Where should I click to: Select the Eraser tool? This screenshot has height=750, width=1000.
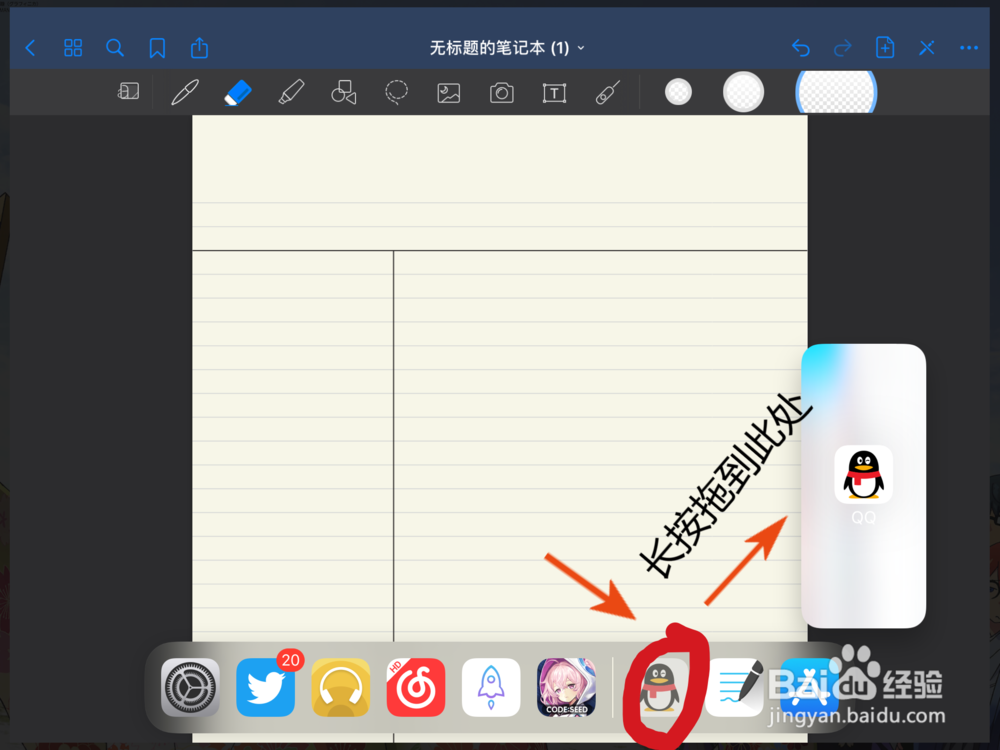click(238, 92)
